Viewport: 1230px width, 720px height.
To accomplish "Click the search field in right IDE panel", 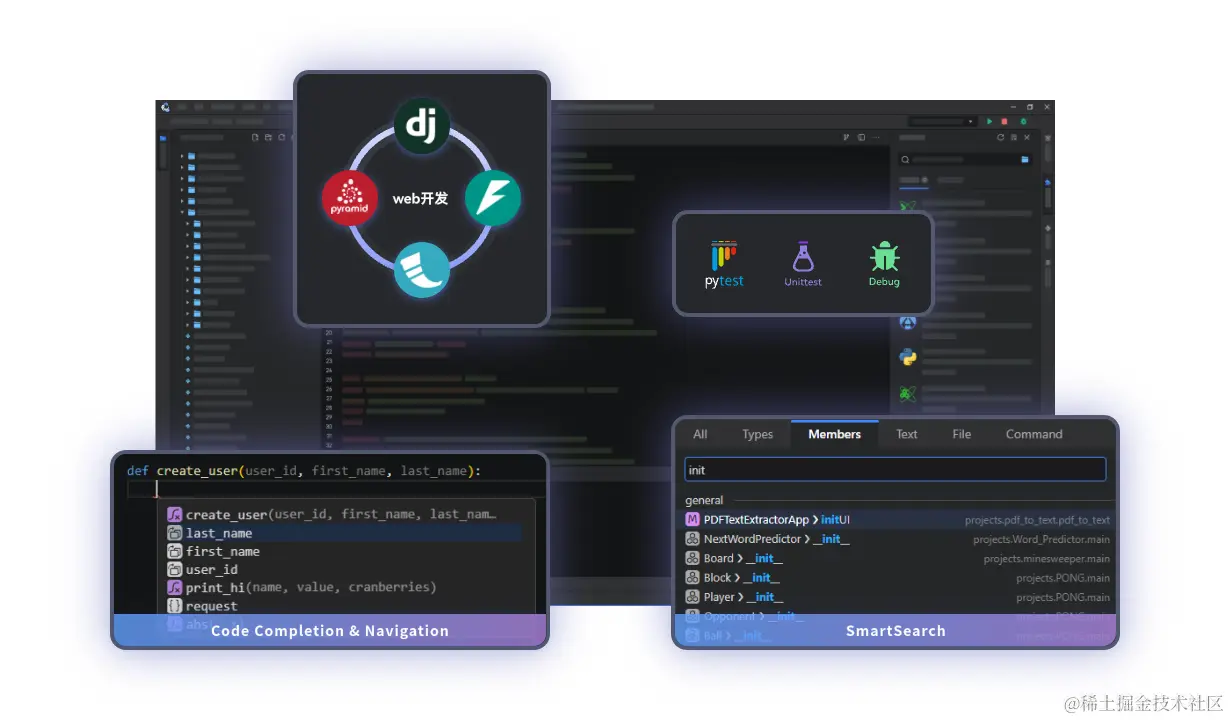I will [x=964, y=159].
